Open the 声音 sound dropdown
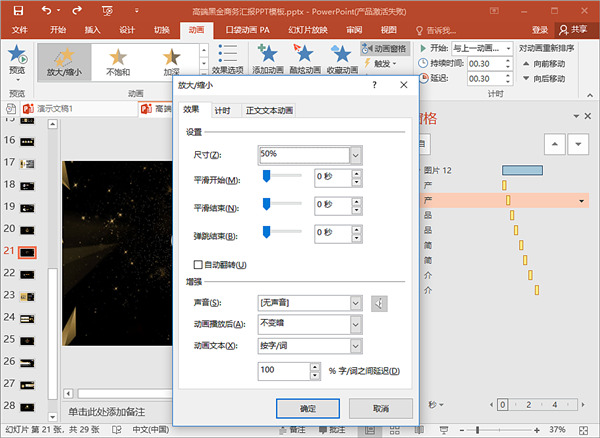 click(356, 303)
